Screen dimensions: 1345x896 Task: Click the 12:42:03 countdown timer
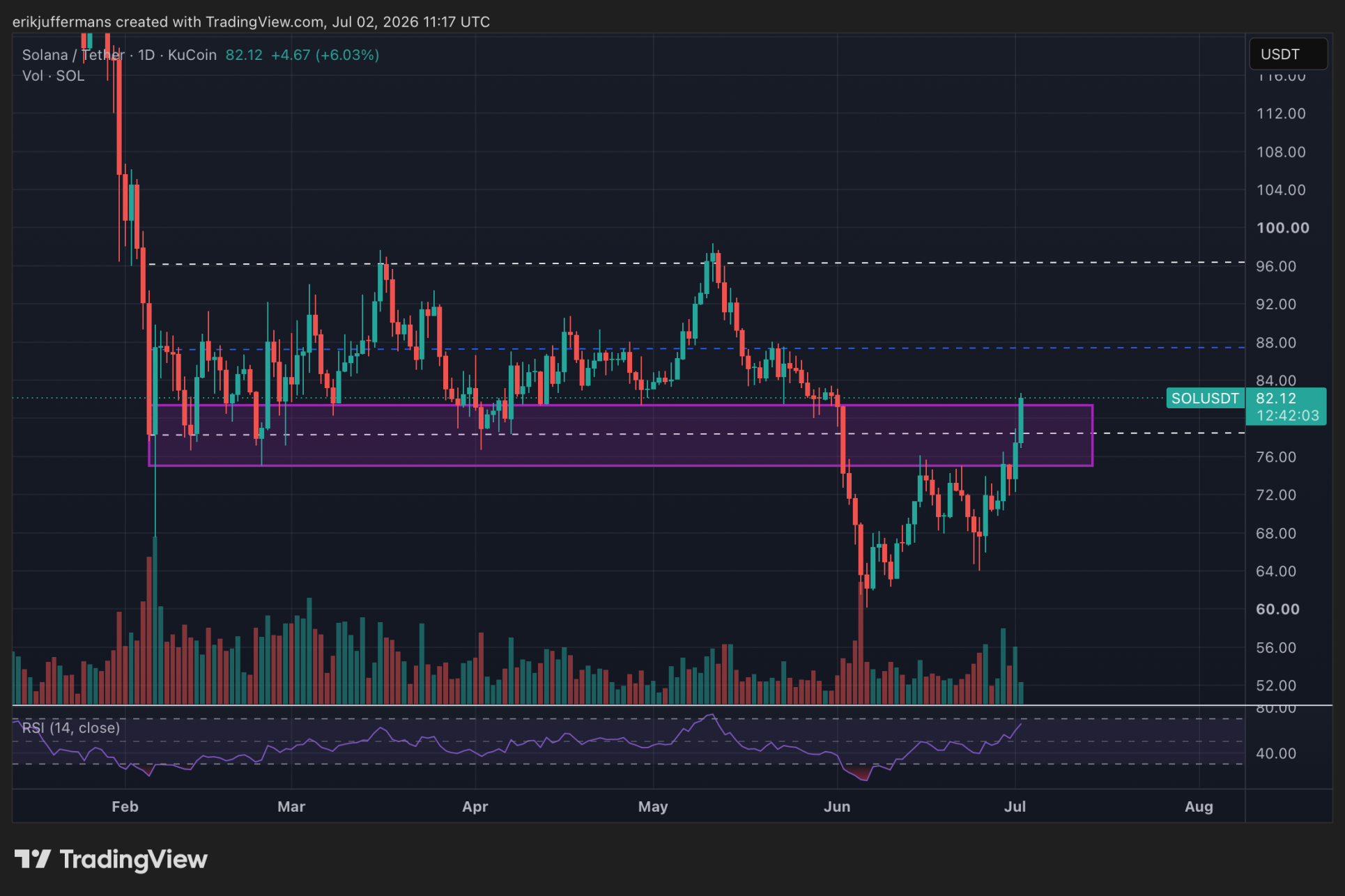click(1287, 416)
